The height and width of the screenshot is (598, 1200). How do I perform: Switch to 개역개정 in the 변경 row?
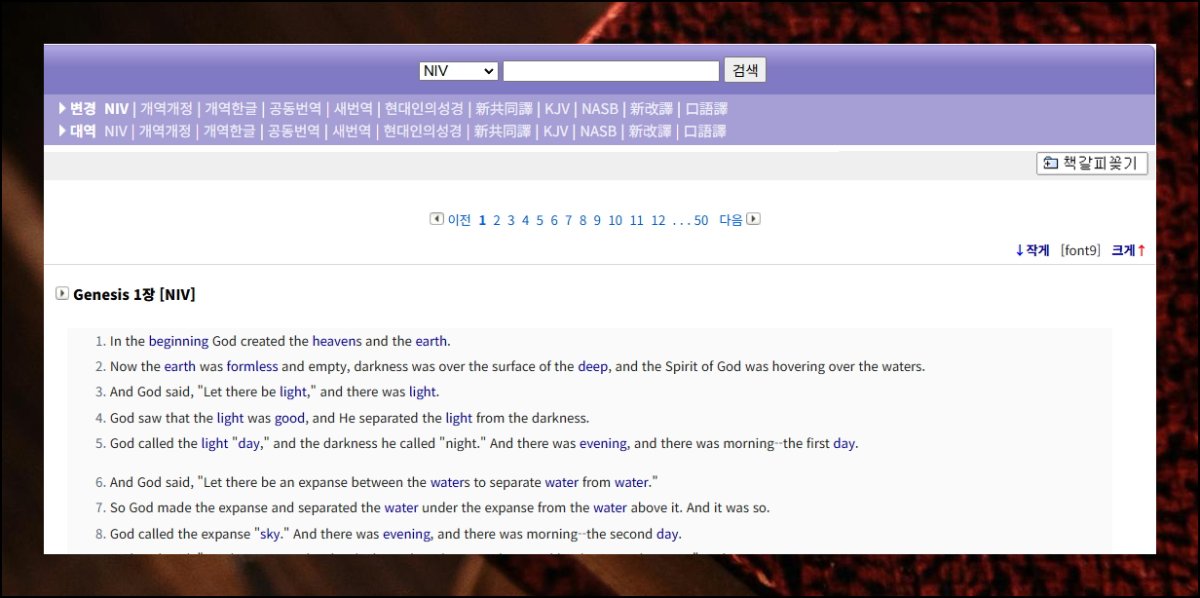(x=166, y=109)
